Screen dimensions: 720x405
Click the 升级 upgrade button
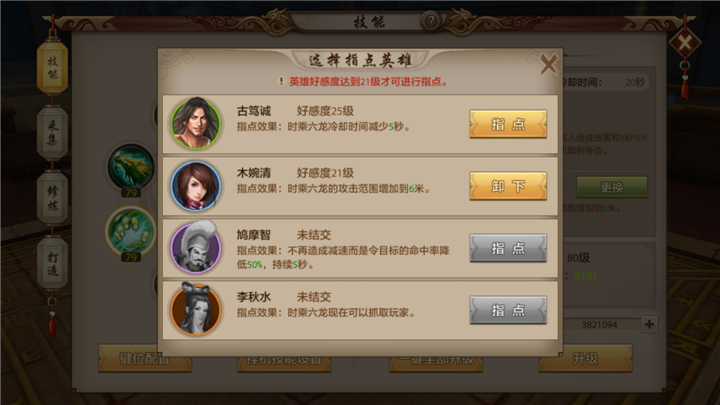[585, 358]
